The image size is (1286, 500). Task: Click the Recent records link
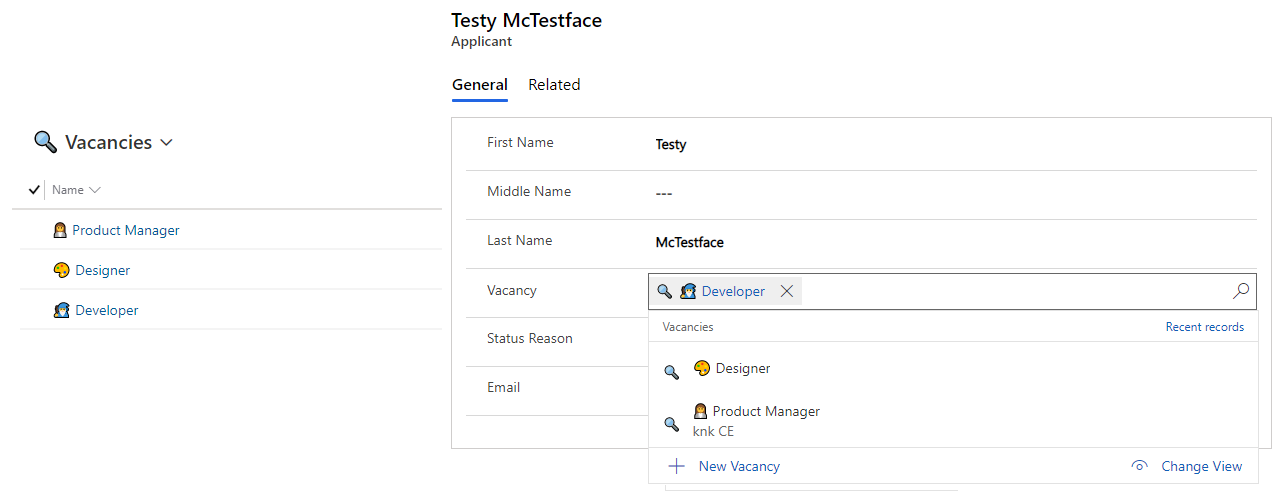pyautogui.click(x=1205, y=327)
